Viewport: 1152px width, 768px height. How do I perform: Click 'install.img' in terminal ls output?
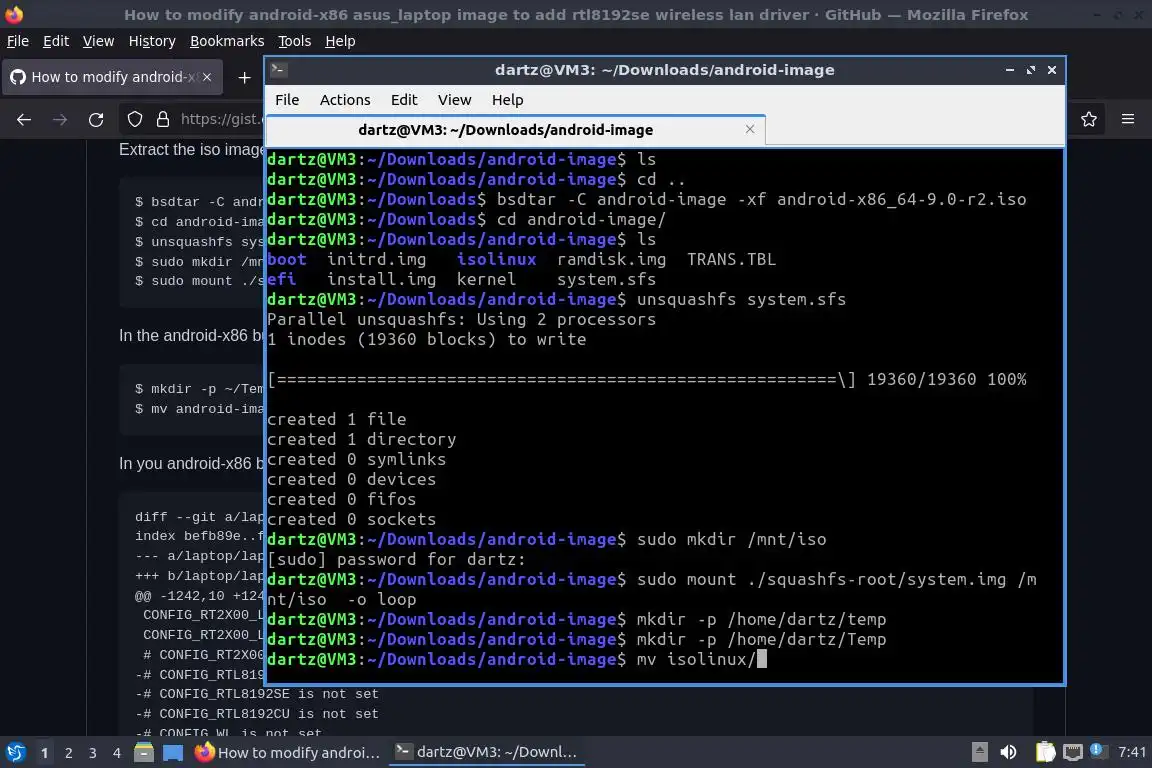pos(381,279)
